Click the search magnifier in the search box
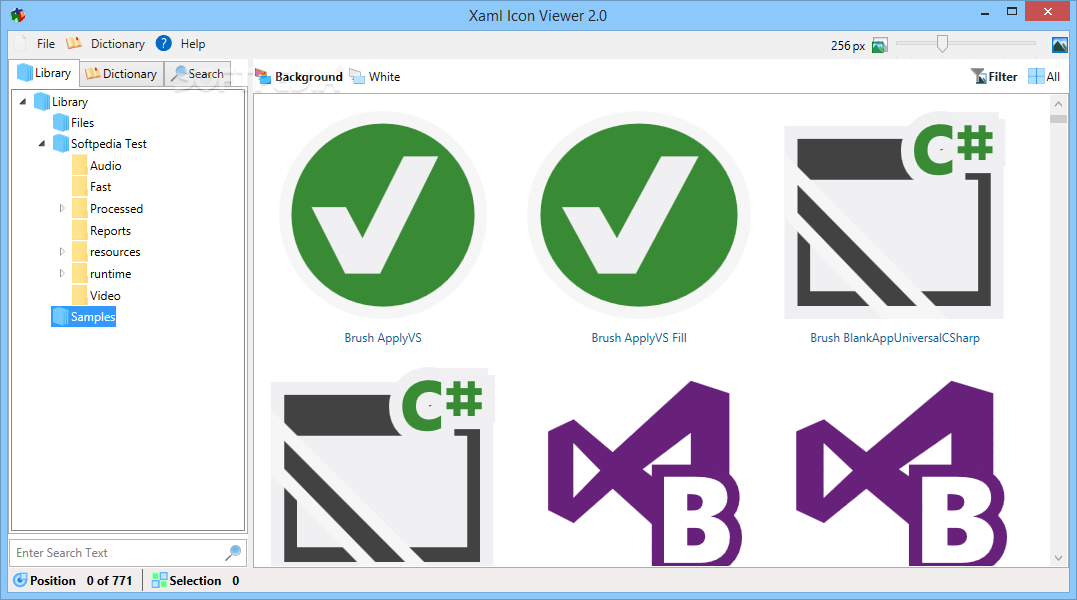 pyautogui.click(x=233, y=552)
